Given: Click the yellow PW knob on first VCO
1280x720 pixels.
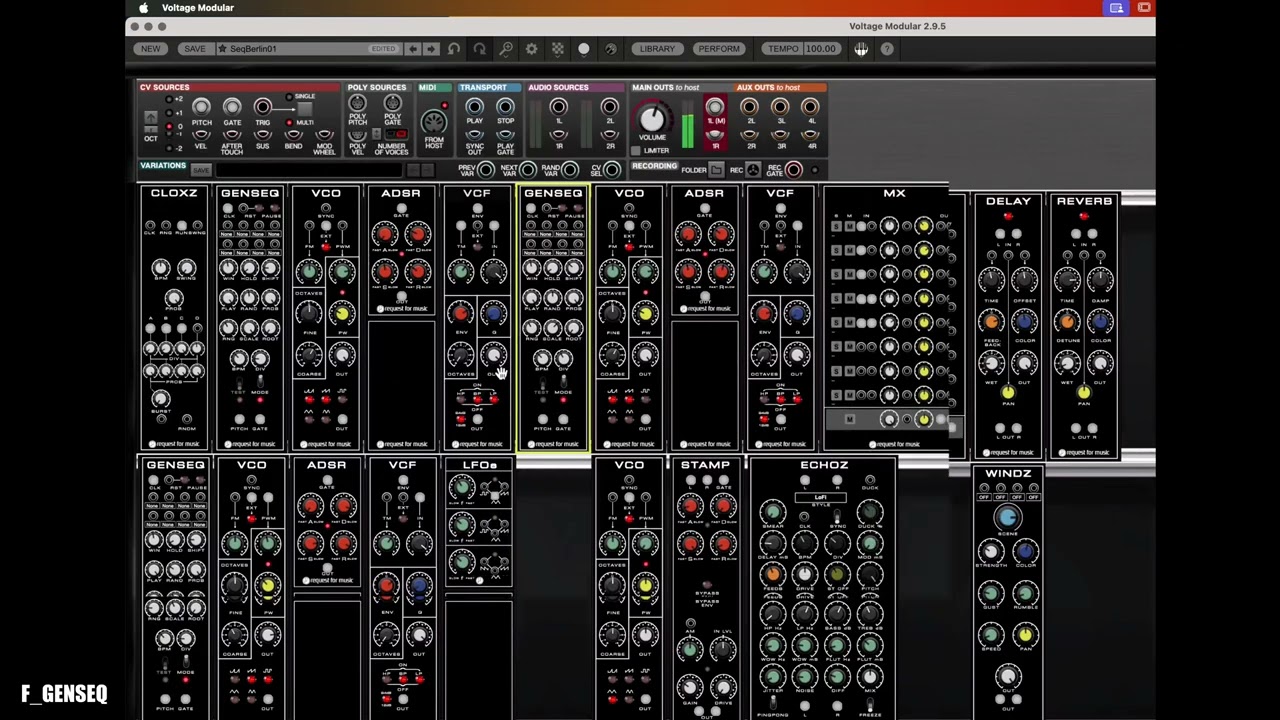Looking at the screenshot, I should click(342, 315).
